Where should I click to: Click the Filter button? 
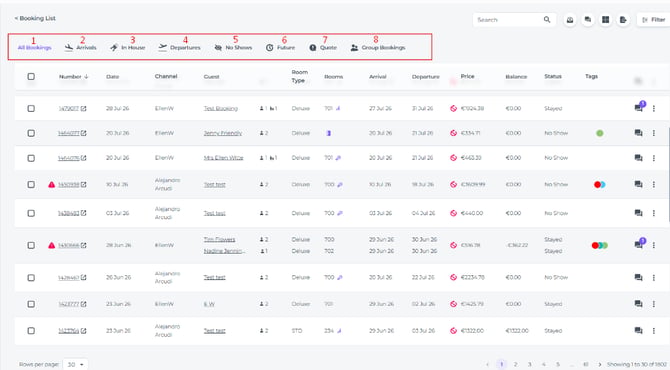[654, 20]
